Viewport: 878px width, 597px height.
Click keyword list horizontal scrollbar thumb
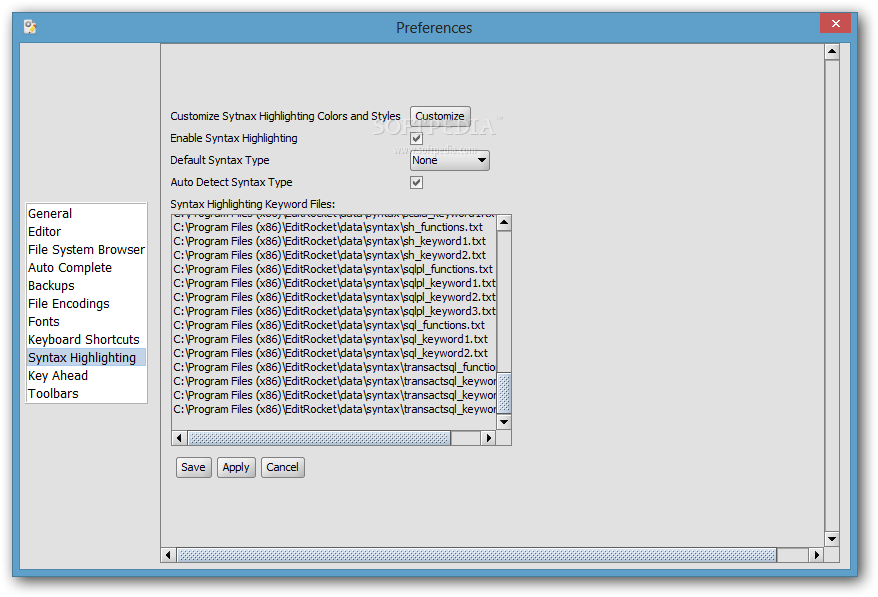click(319, 438)
